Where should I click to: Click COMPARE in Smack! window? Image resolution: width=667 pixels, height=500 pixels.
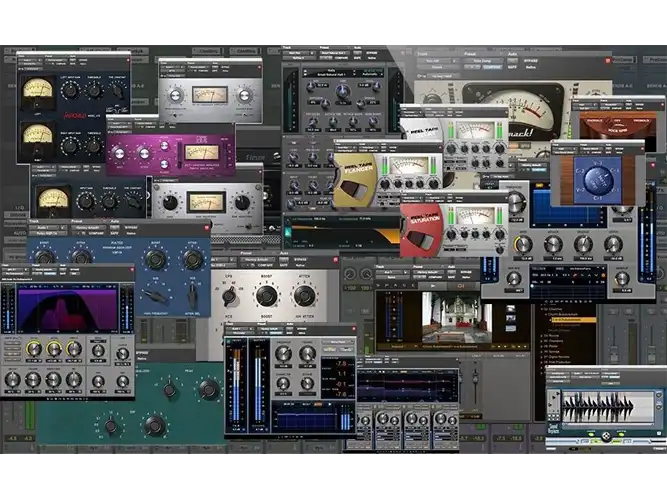coord(492,67)
